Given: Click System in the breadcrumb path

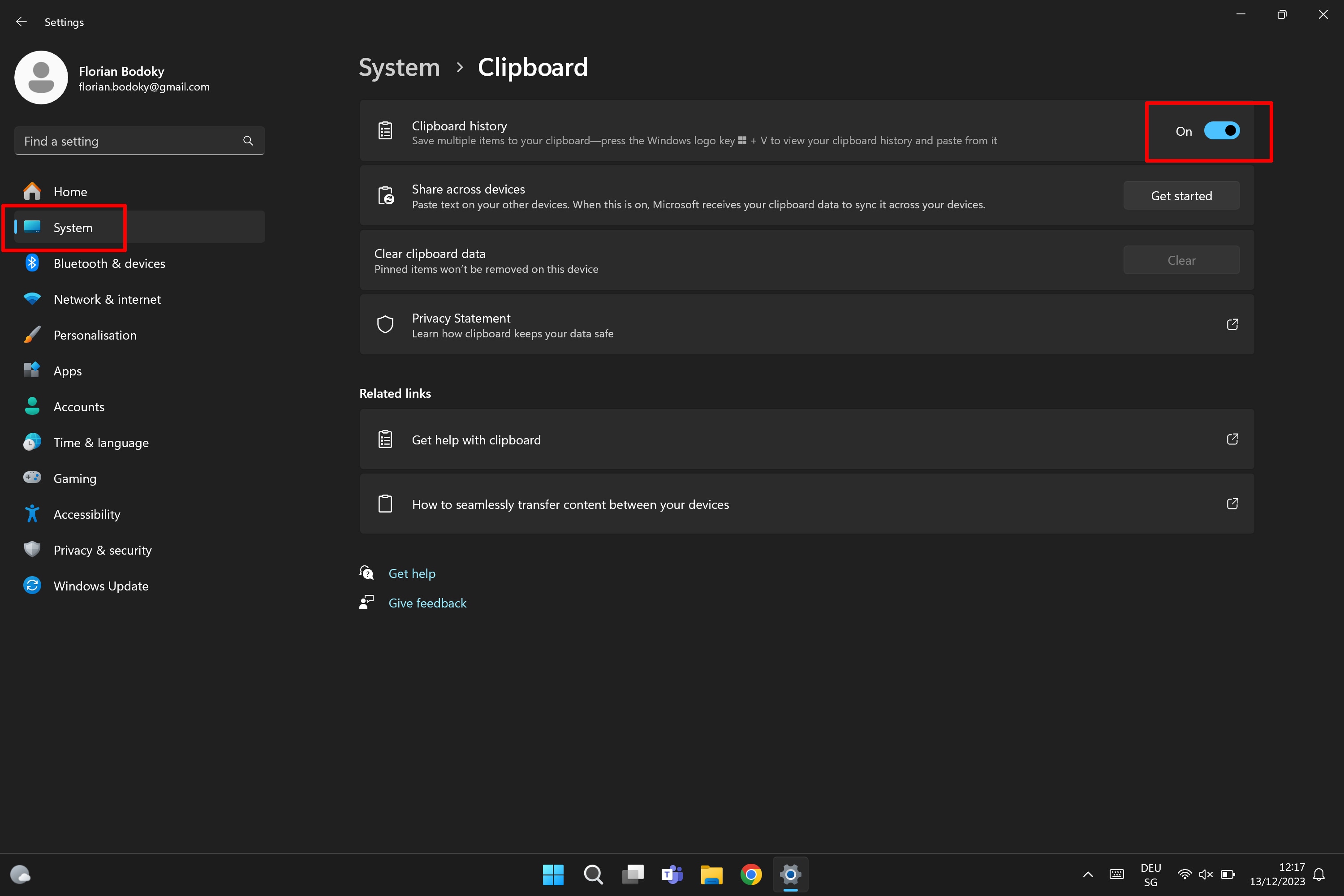Looking at the screenshot, I should (399, 67).
